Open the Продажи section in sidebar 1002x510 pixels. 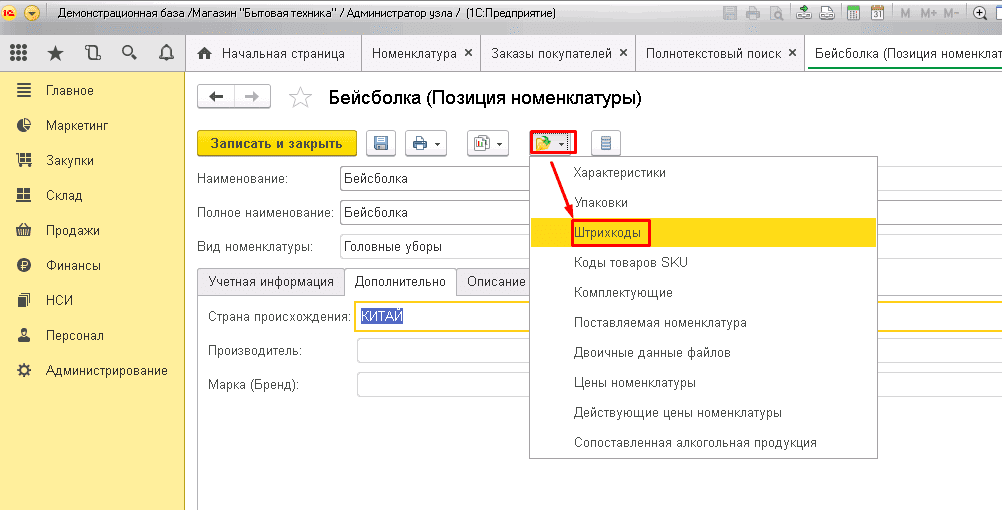click(x=72, y=230)
